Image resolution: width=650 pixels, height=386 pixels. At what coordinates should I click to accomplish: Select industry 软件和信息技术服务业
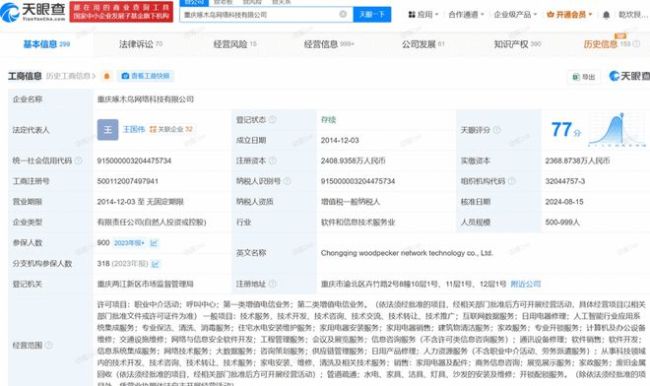(x=358, y=222)
